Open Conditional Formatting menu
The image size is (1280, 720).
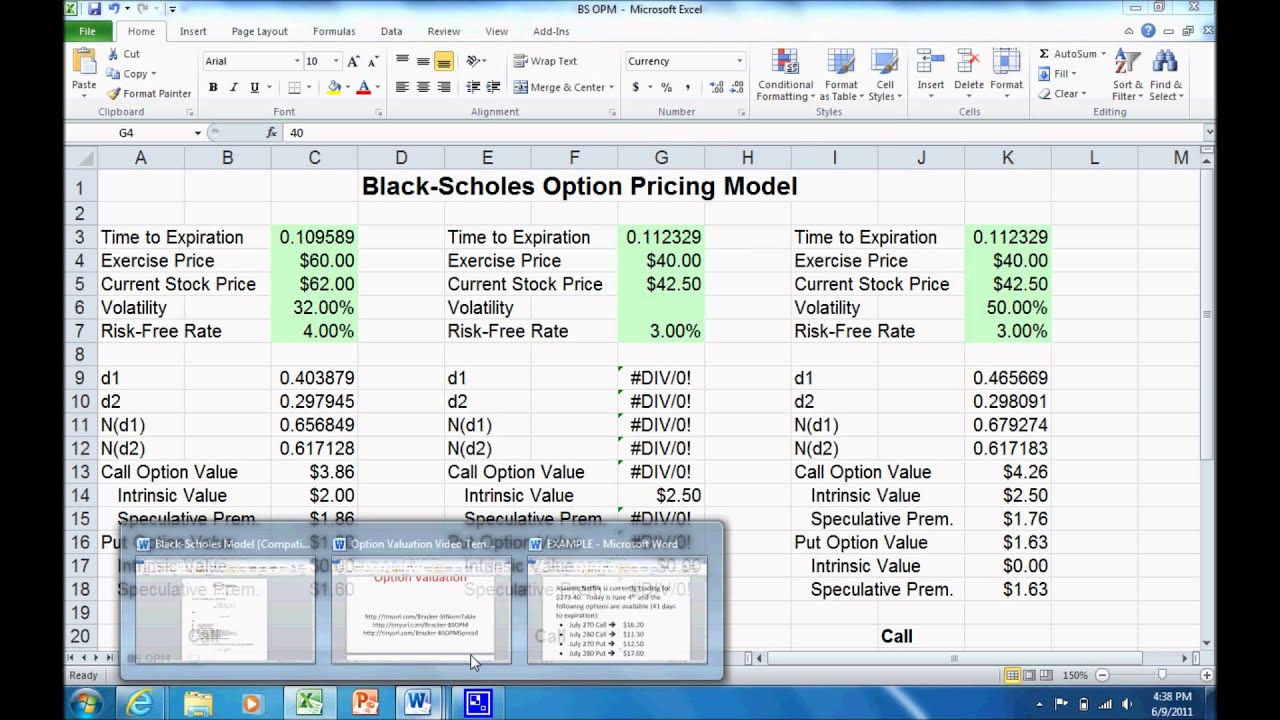[785, 75]
